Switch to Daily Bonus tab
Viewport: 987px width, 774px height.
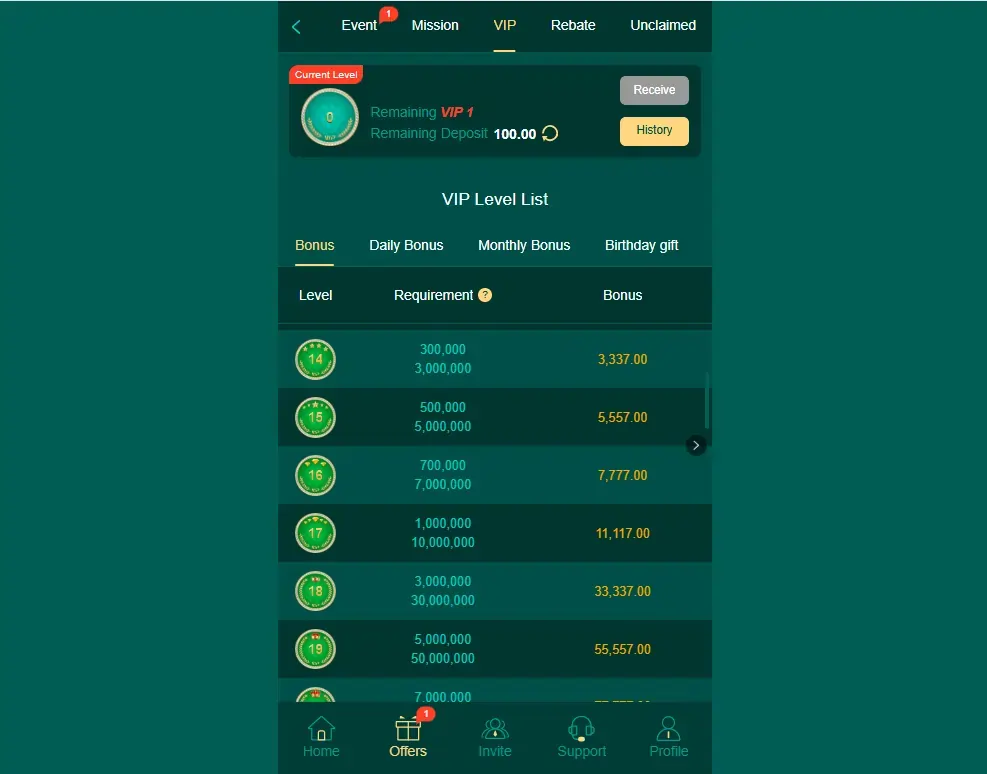[x=406, y=245]
